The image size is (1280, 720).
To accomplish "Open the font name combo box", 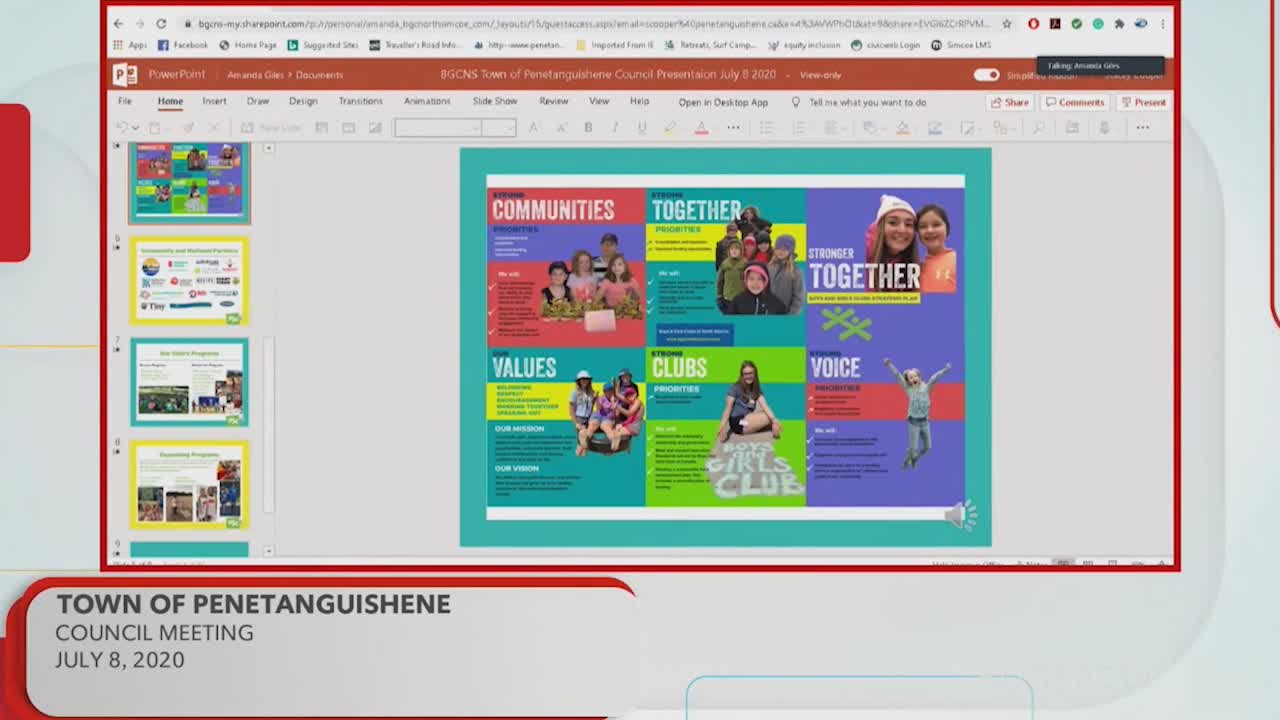I will click(438, 128).
